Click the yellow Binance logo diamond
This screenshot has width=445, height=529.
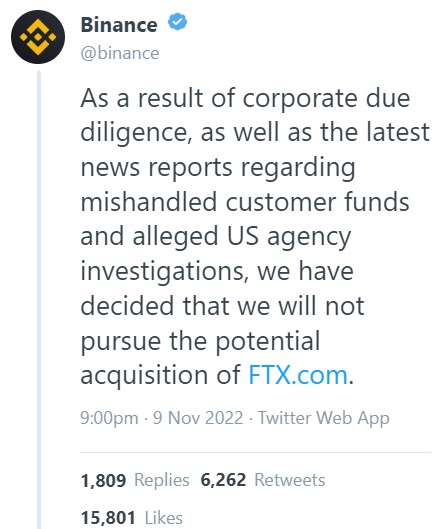coord(38,37)
